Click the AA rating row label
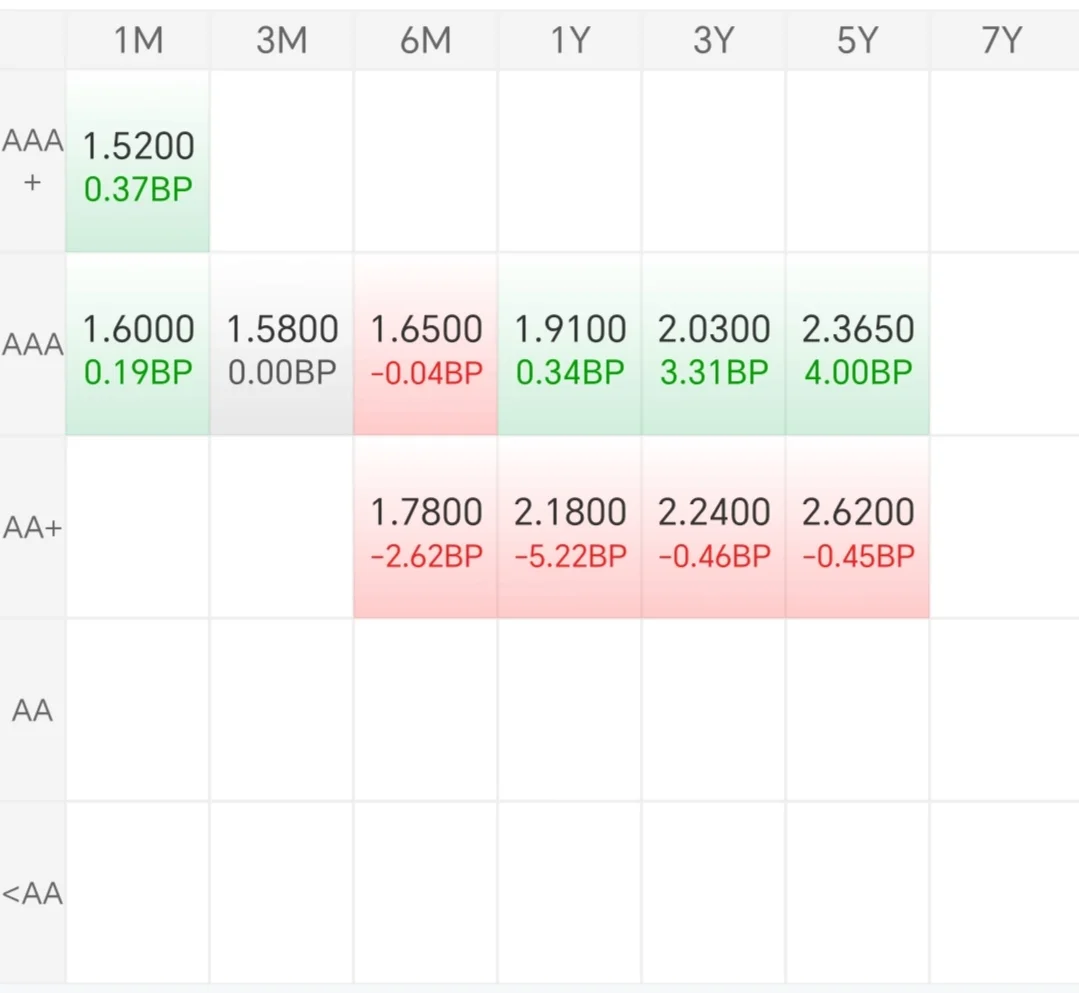Screen dimensions: 1079x993 (33, 711)
